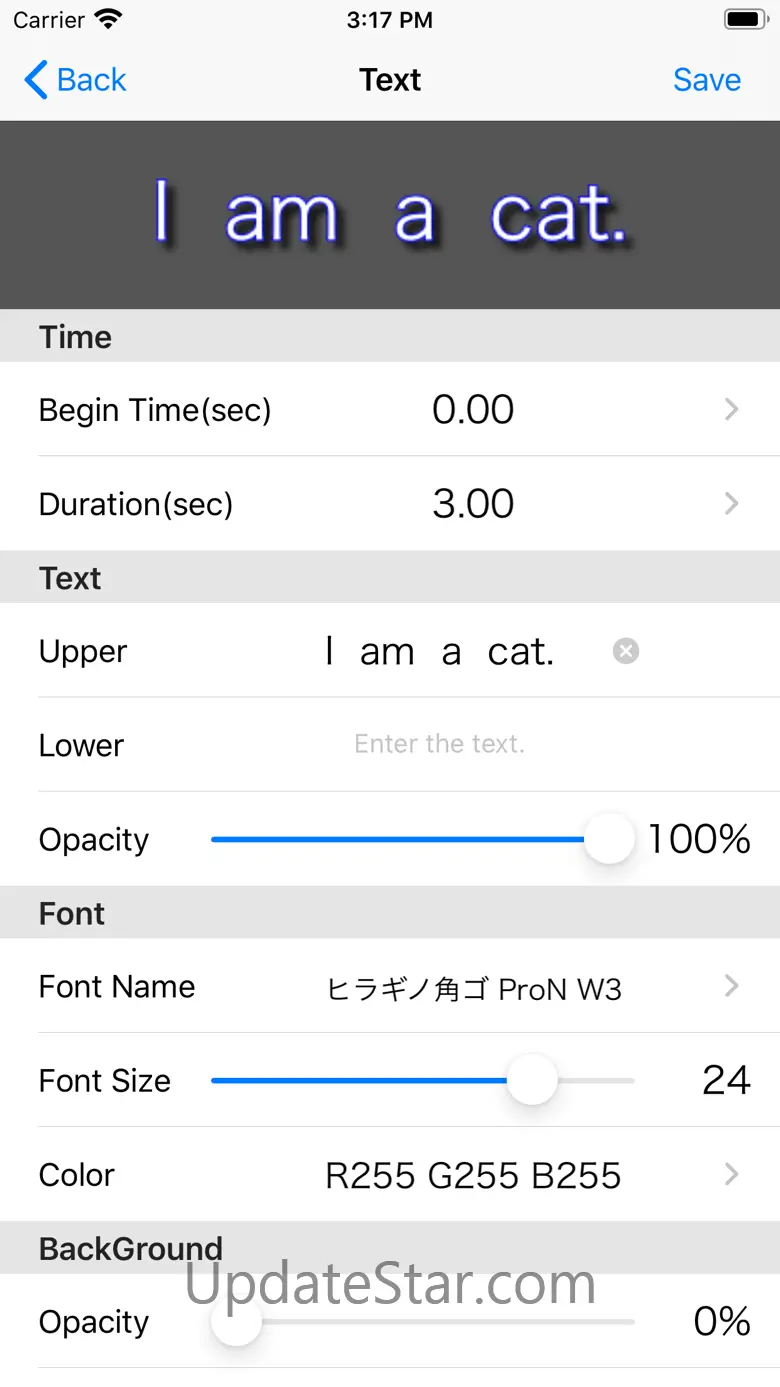Tap the Back chevron icon
This screenshot has width=780, height=1387.
(36, 80)
